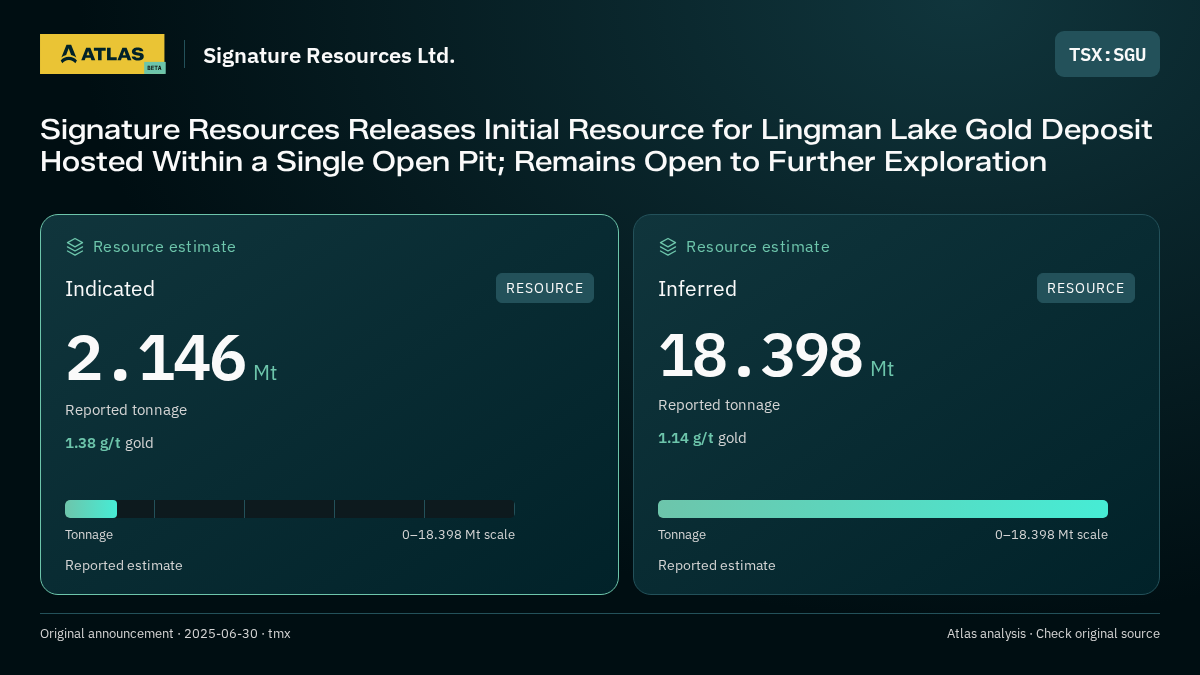
Task: Select the 18.398 Mt tonnage value
Action: [776, 355]
